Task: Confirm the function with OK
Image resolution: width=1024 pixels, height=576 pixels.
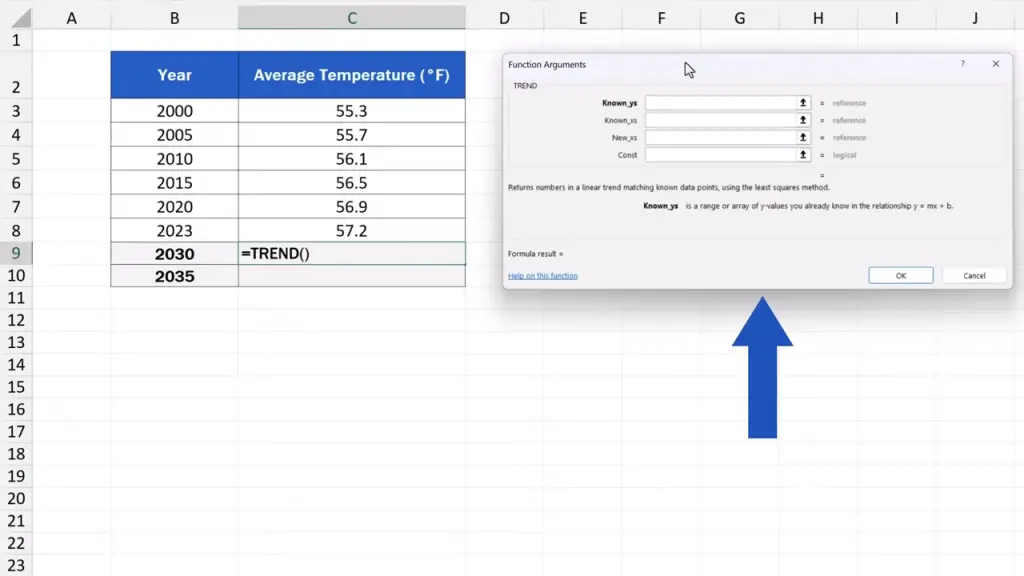Action: click(900, 276)
